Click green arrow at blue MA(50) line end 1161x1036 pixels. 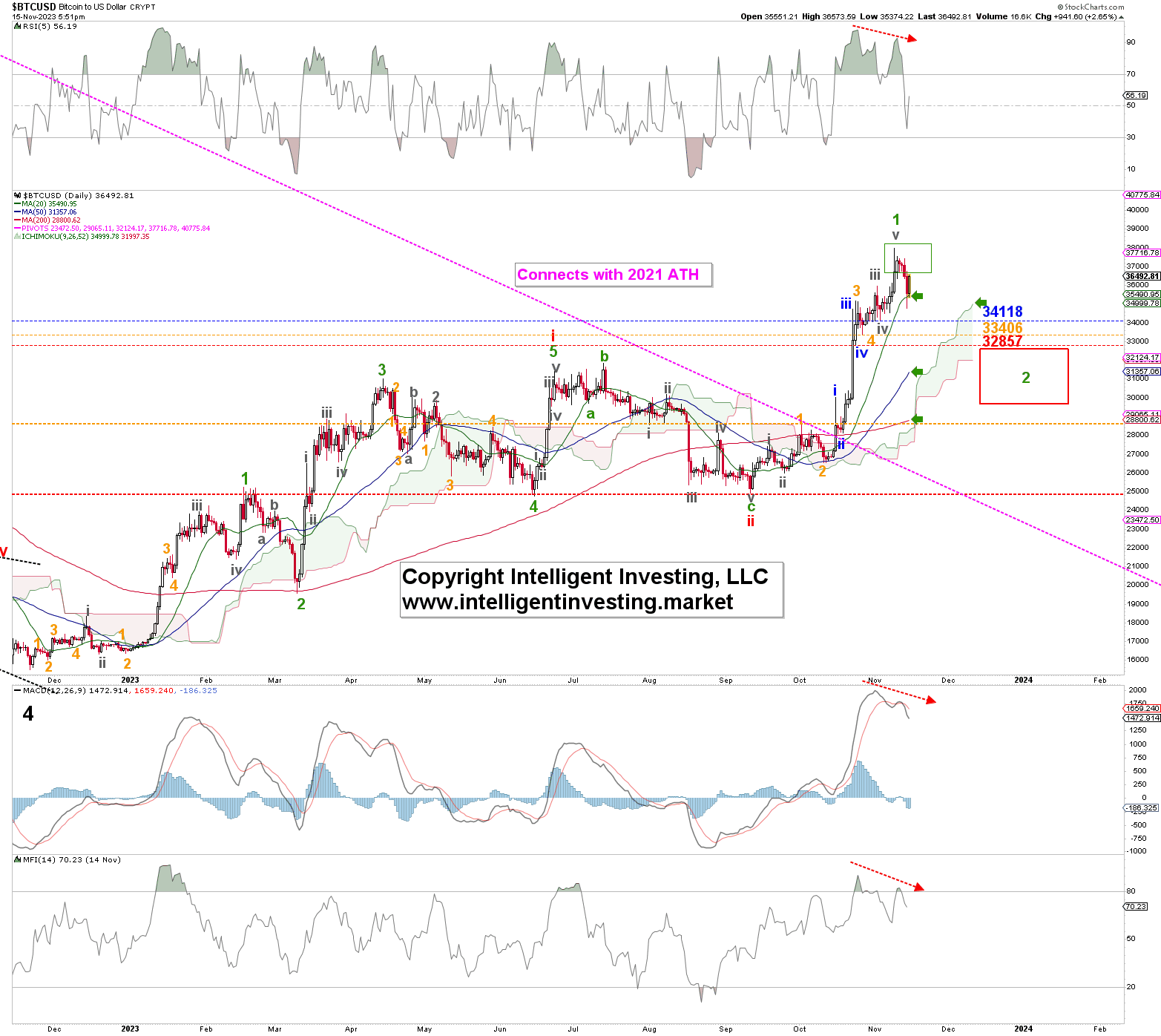tap(917, 371)
